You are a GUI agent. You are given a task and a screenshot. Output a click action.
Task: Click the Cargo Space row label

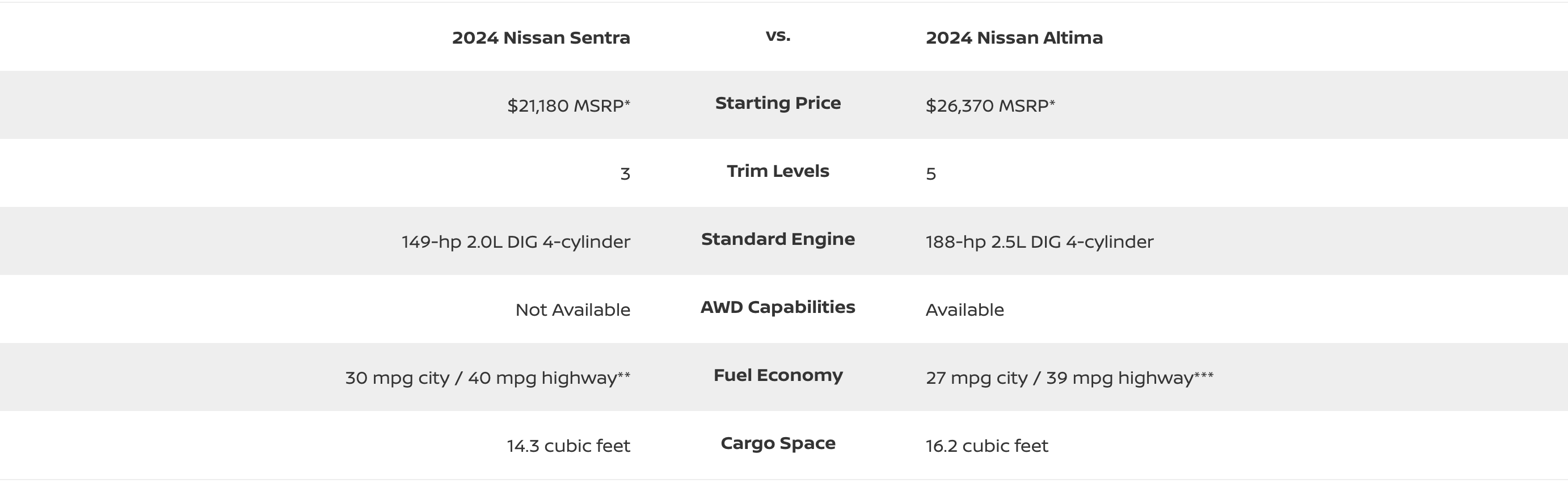778,443
